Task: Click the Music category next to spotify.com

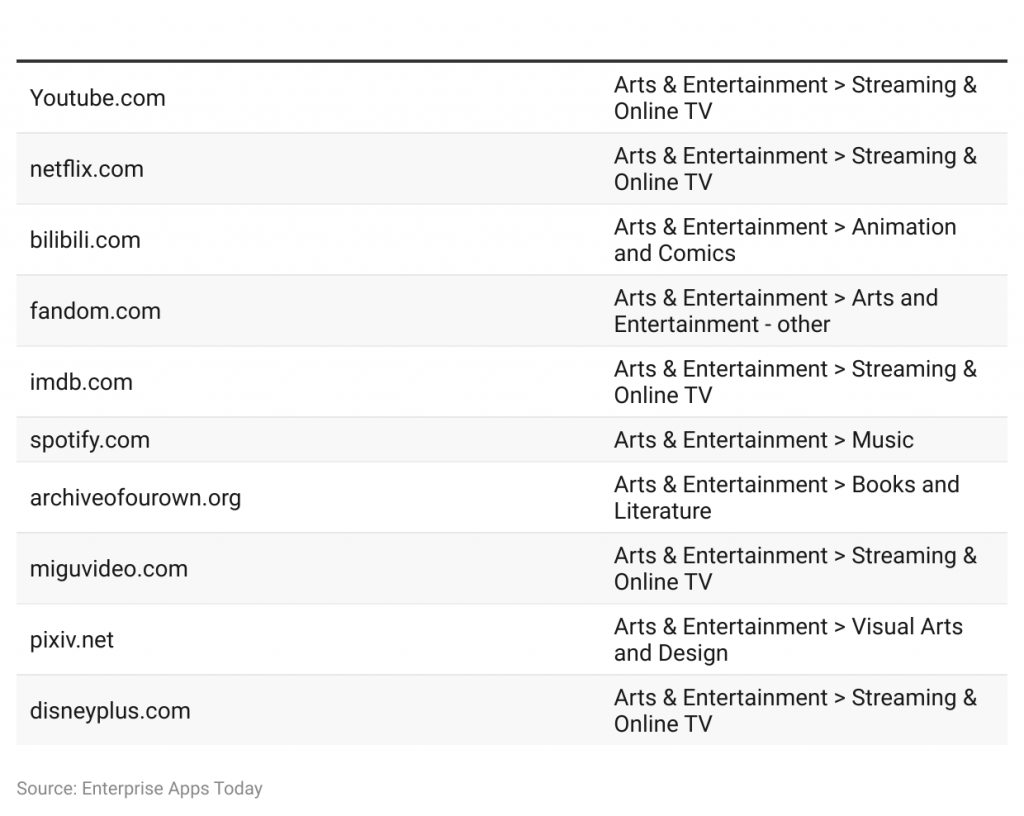Action: [x=764, y=440]
